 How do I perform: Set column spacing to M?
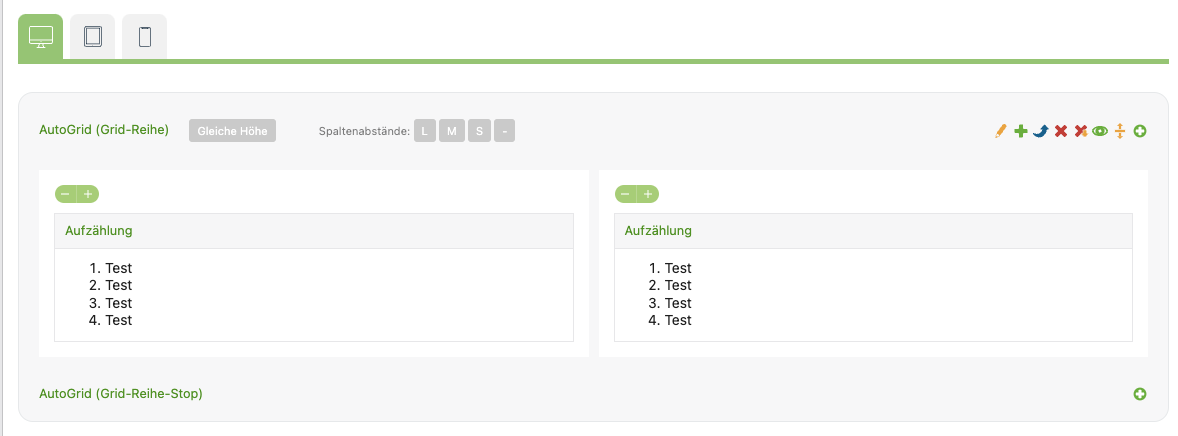coord(452,131)
